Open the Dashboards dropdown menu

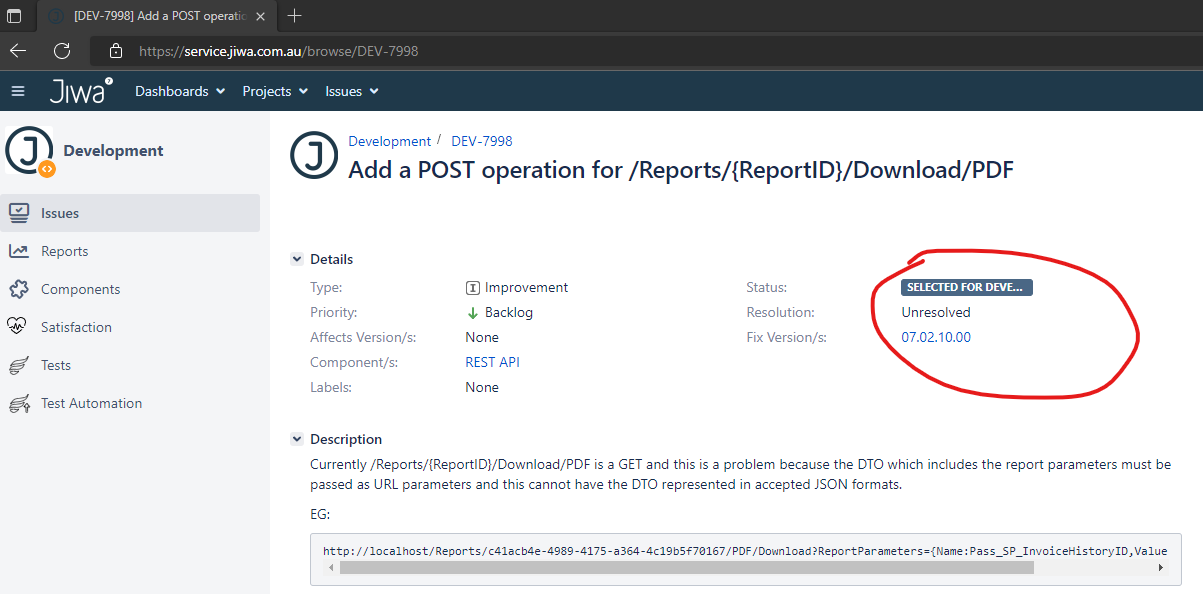tap(180, 91)
